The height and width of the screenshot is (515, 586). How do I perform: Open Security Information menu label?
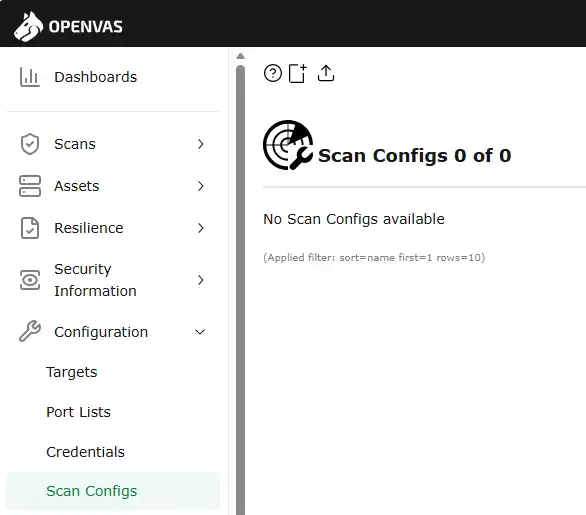tap(95, 280)
